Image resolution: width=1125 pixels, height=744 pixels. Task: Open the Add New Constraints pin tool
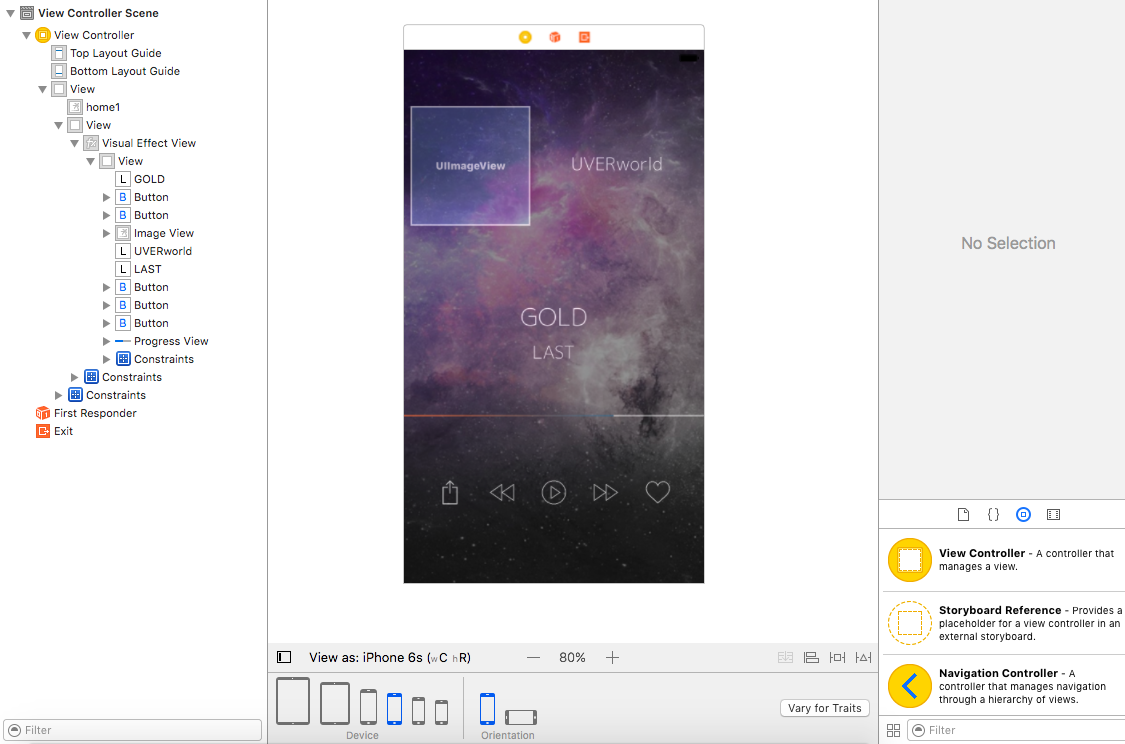837,657
